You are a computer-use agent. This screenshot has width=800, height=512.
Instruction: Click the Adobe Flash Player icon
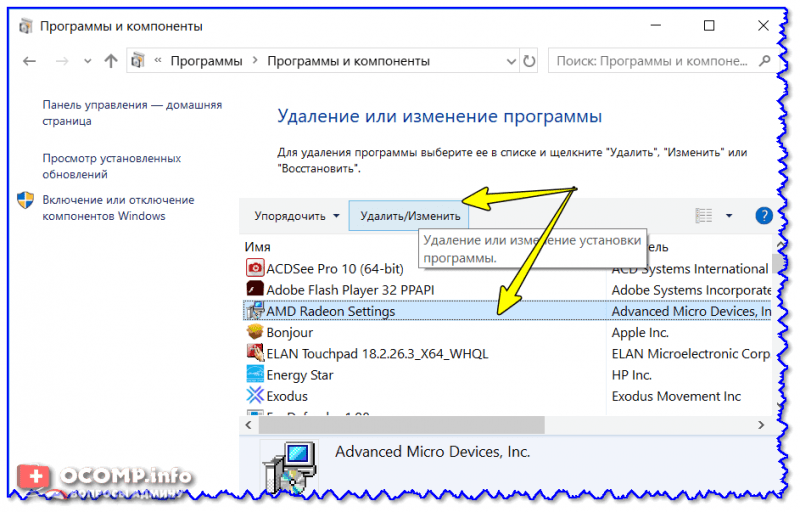tap(255, 289)
